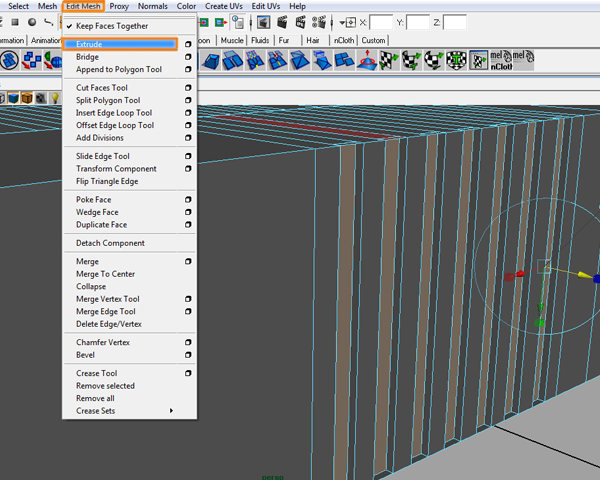Open Insert Edge Loop Tool options box

188,113
